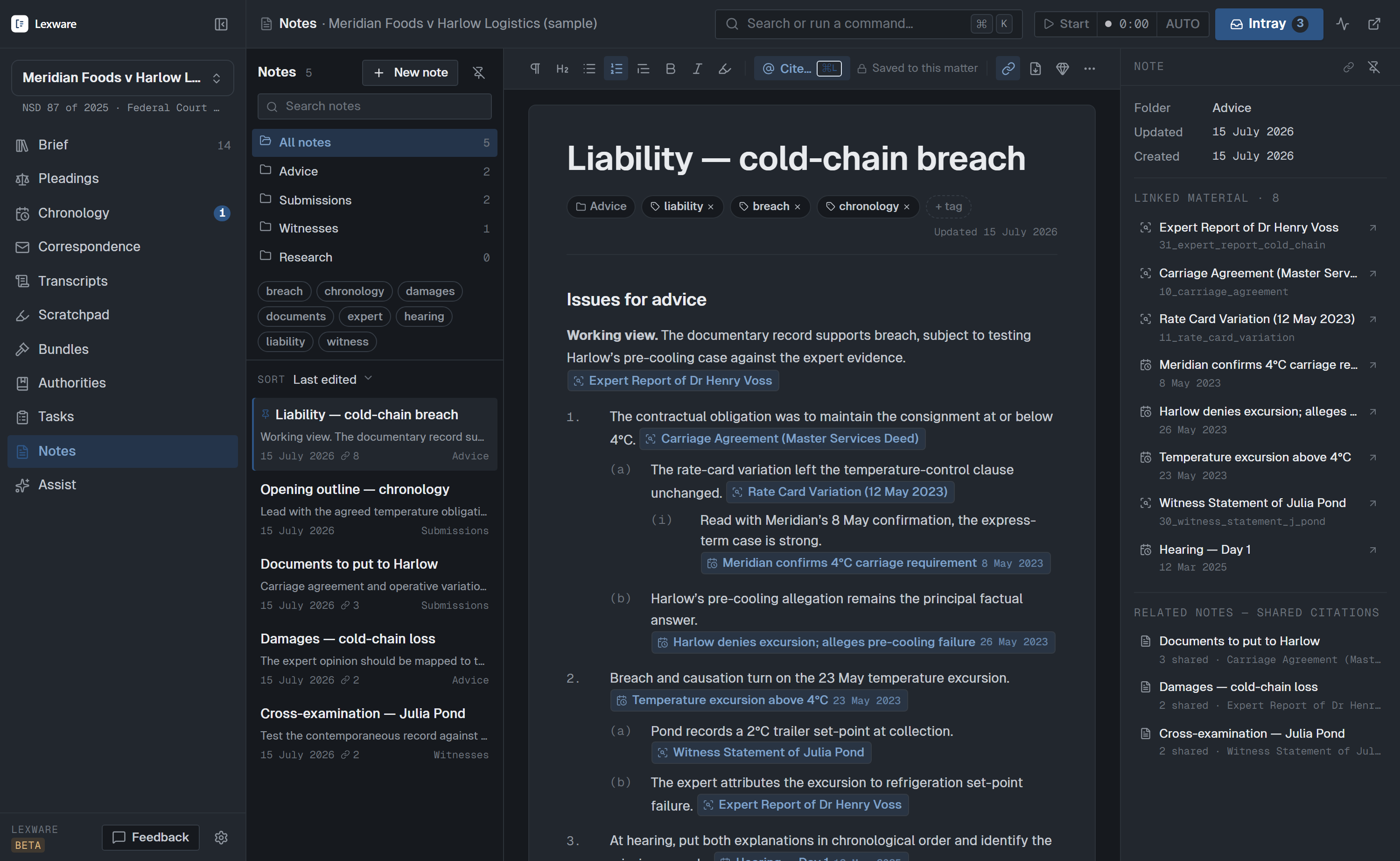Open note in external window icon
The image size is (1400, 861).
click(1374, 24)
